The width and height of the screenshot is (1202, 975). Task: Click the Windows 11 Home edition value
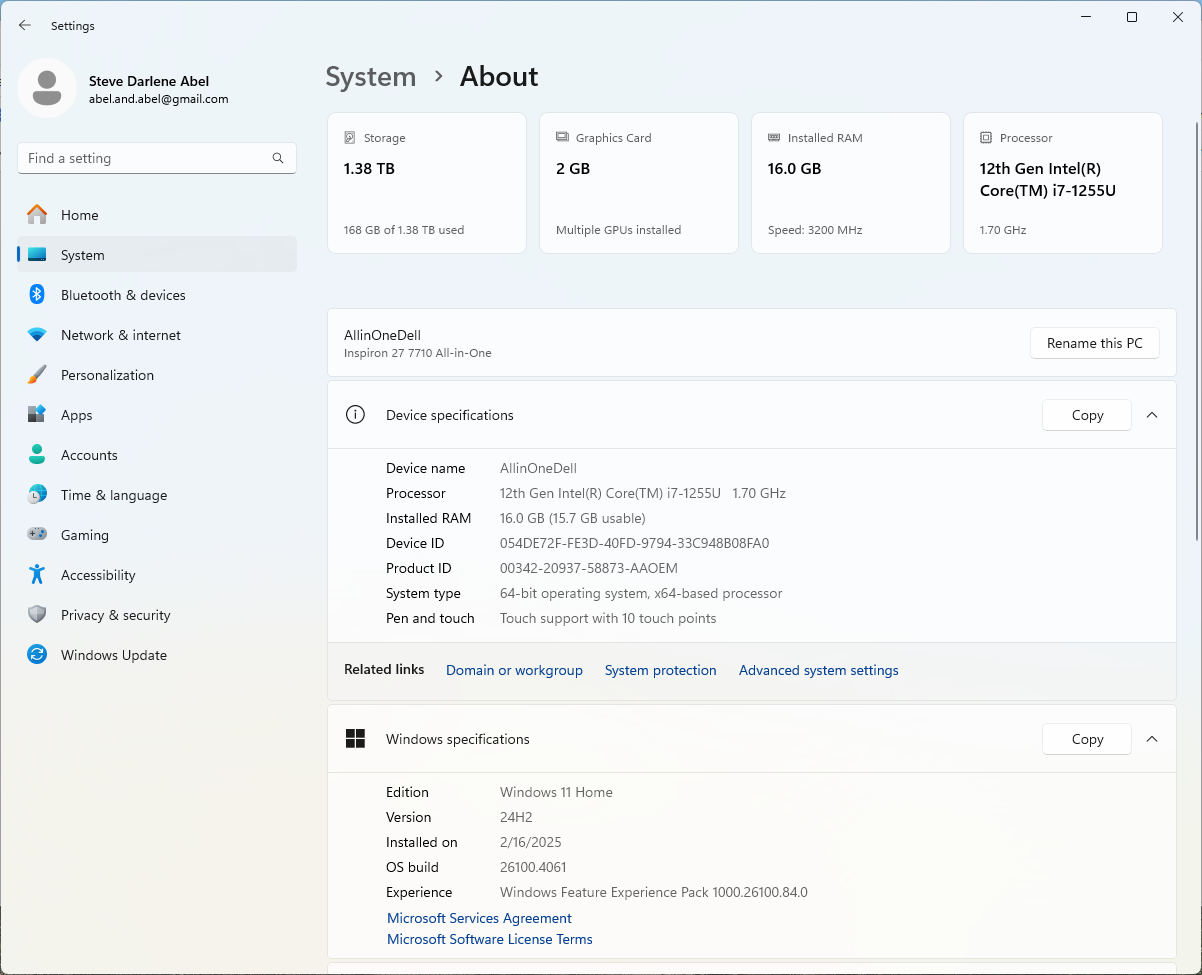[x=556, y=792]
